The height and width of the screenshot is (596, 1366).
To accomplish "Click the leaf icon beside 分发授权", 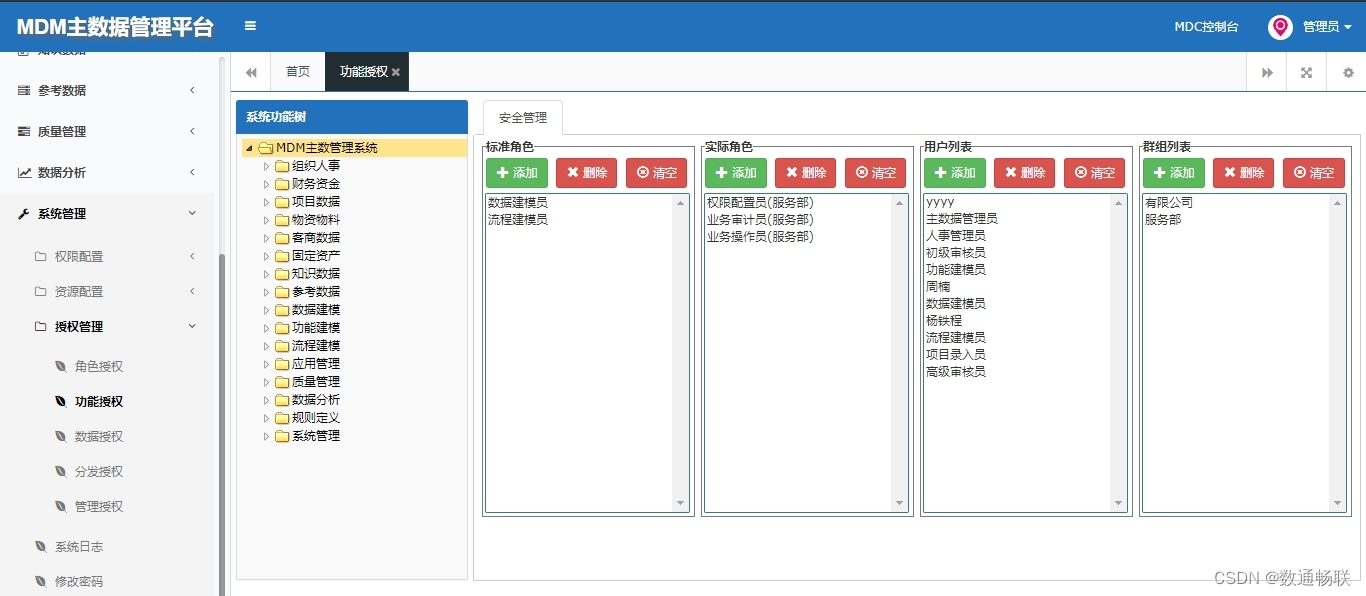I will coord(61,471).
